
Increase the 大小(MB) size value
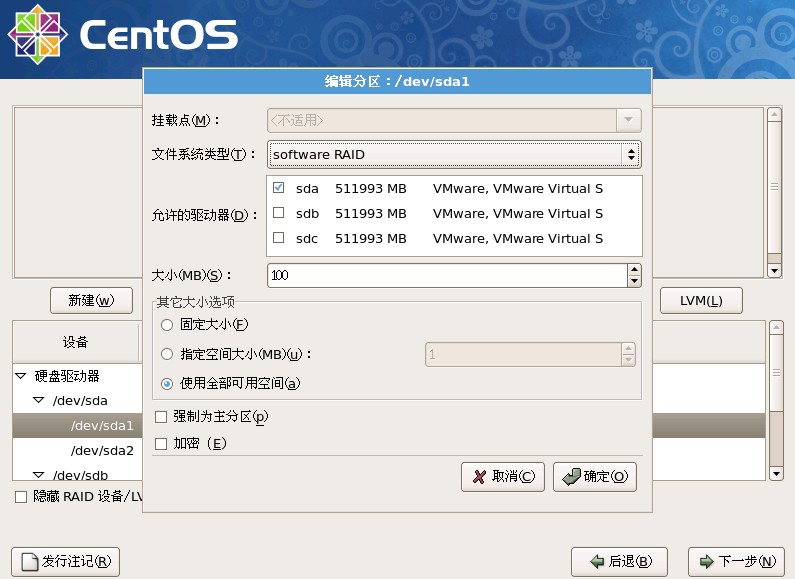coord(634,269)
